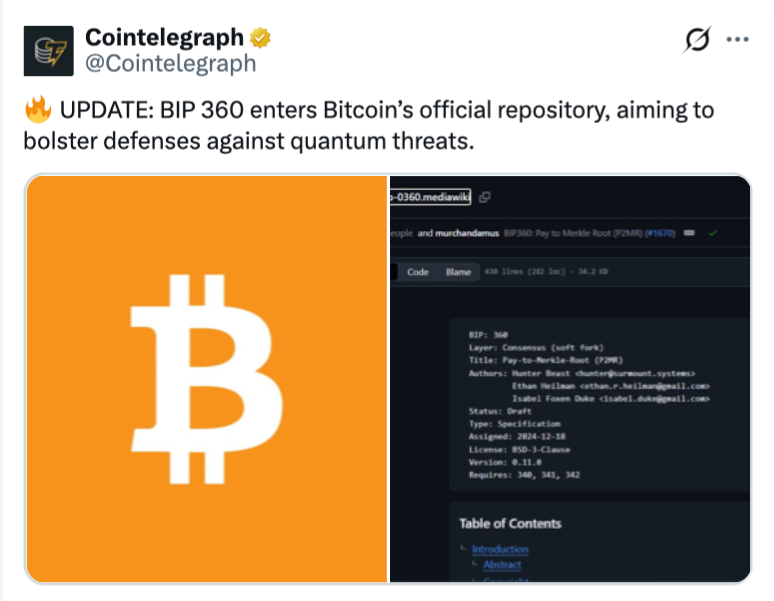Image resolution: width=774 pixels, height=601 pixels.
Task: Click the @Cointelegraph handle
Action: tap(170, 63)
